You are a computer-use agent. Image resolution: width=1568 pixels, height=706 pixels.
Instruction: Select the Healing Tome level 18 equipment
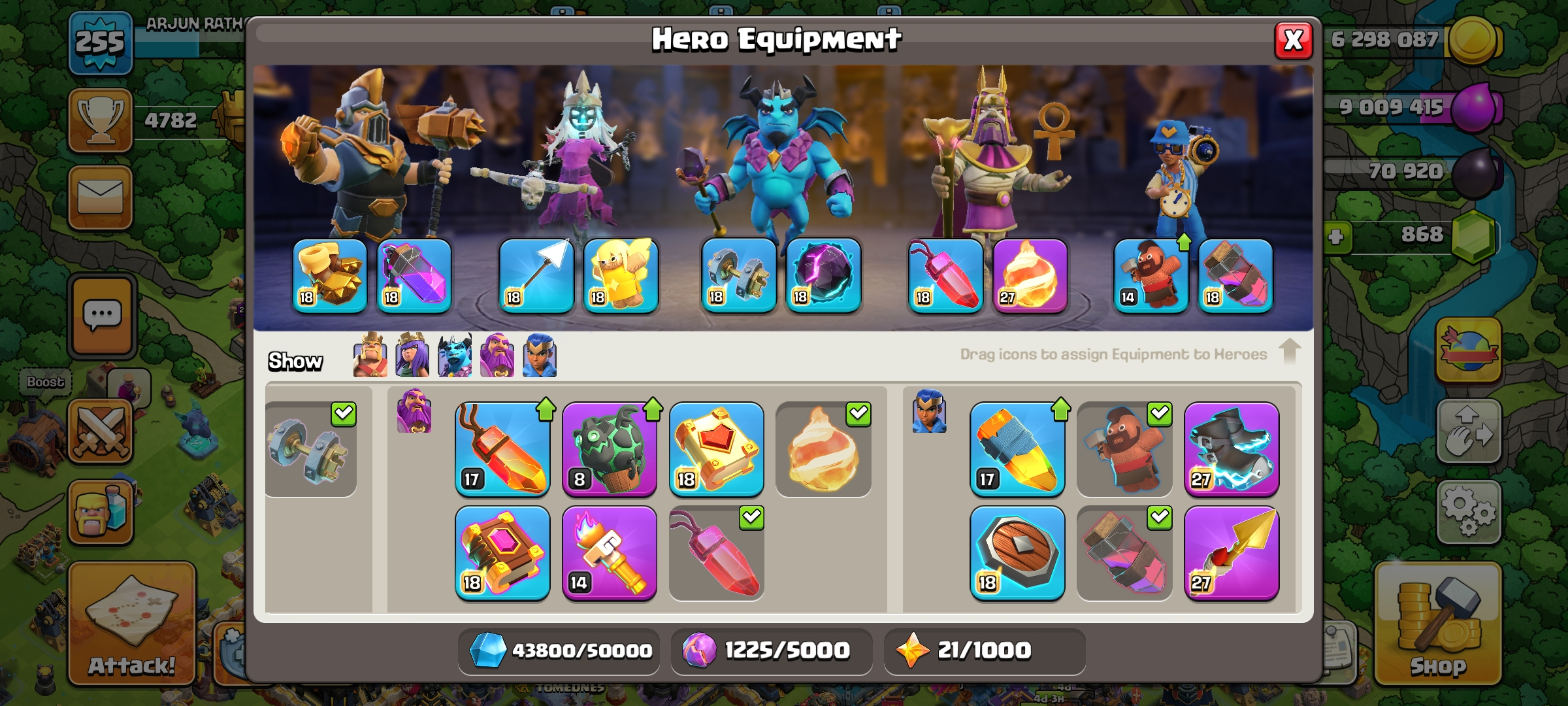pos(717,449)
